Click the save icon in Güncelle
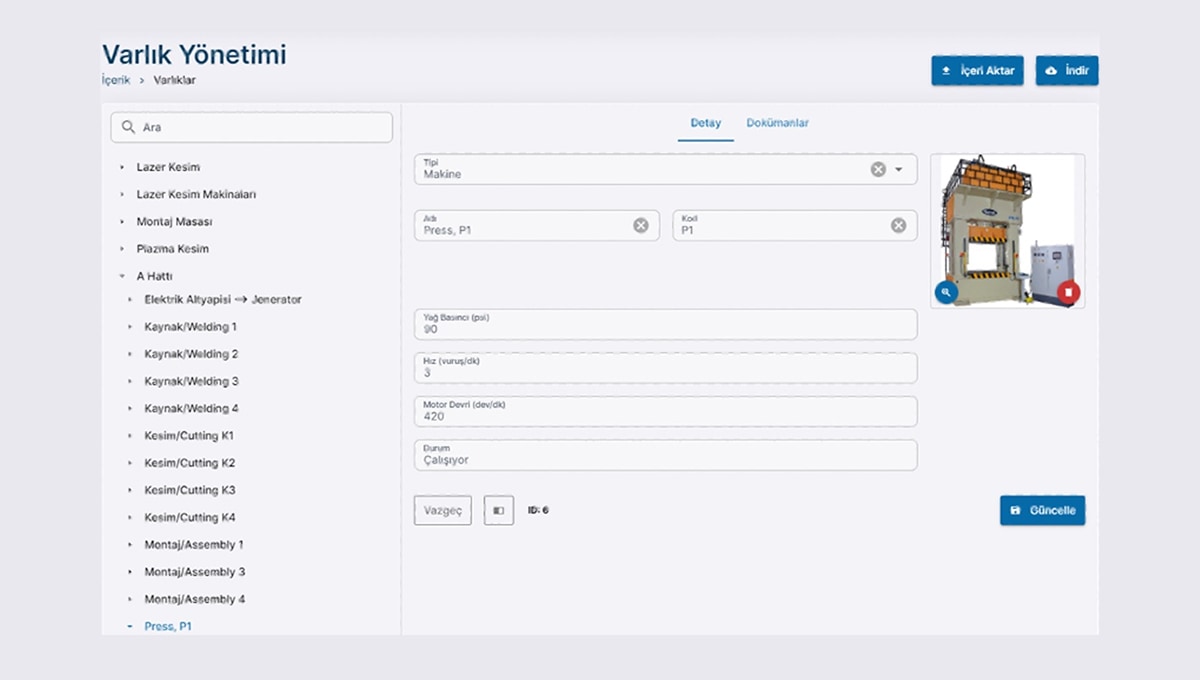Screen dimensions: 1200x680 click(x=1016, y=510)
